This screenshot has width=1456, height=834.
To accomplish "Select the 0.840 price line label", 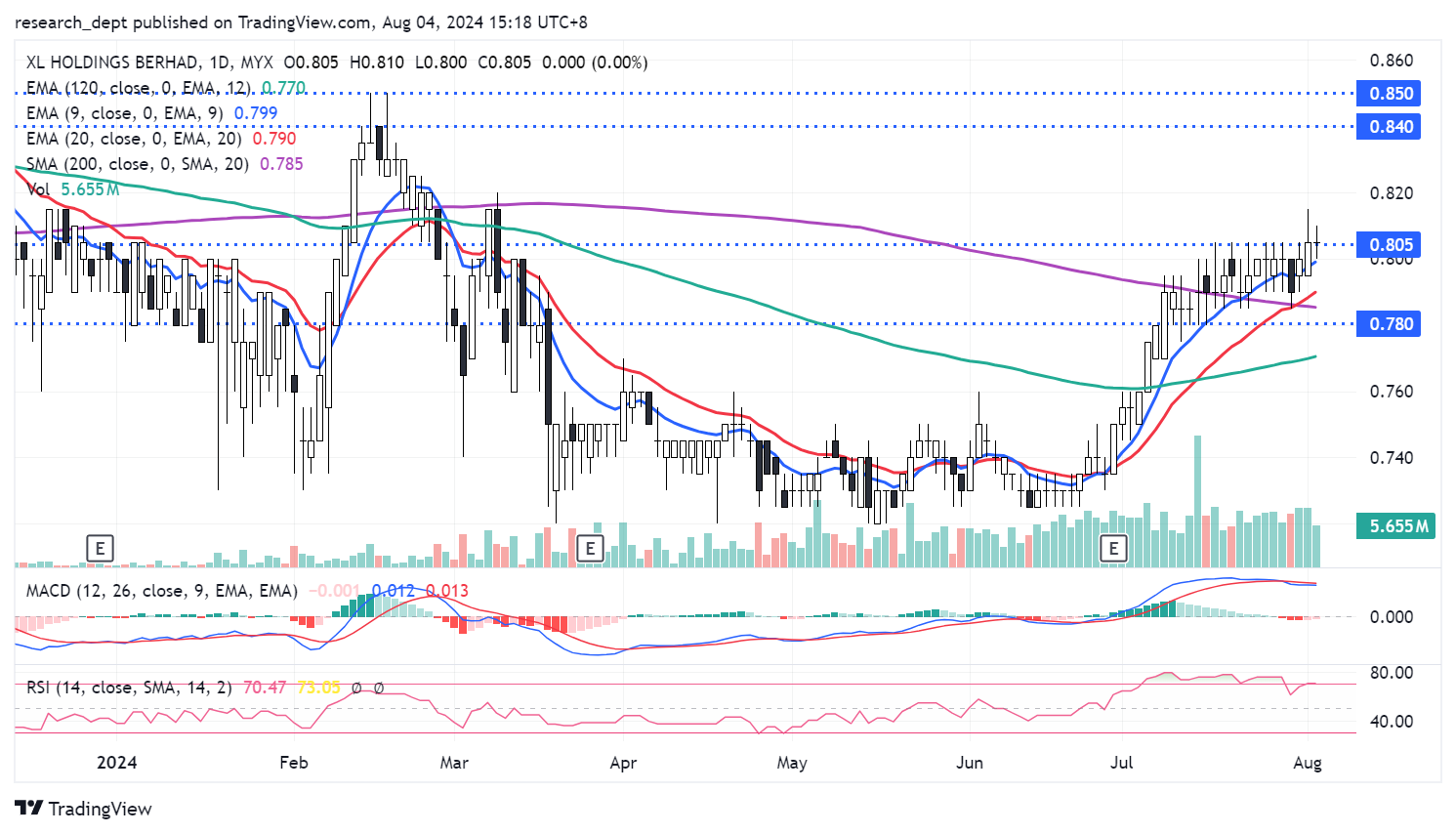I will [1390, 127].
